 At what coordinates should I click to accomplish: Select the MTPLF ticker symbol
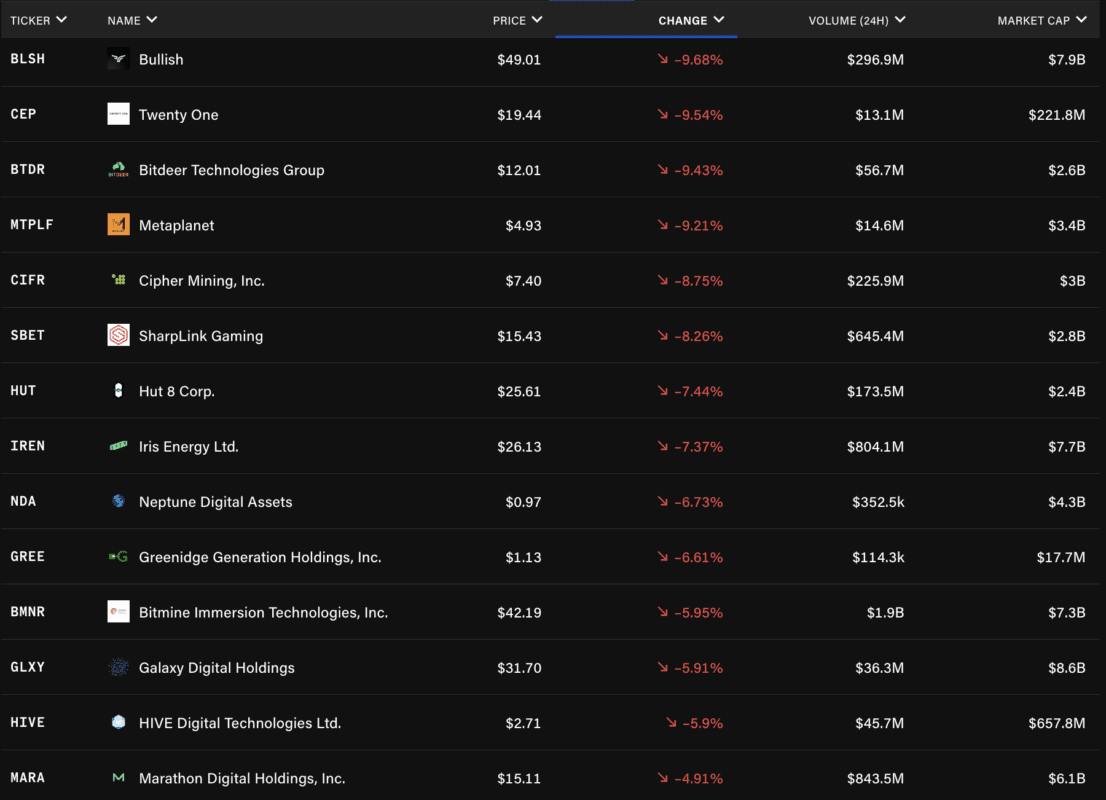point(32,224)
